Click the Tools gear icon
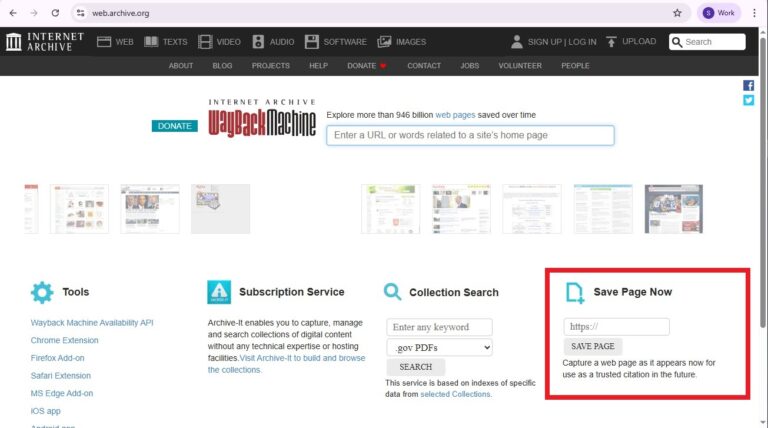This screenshot has width=768, height=428. 42,292
